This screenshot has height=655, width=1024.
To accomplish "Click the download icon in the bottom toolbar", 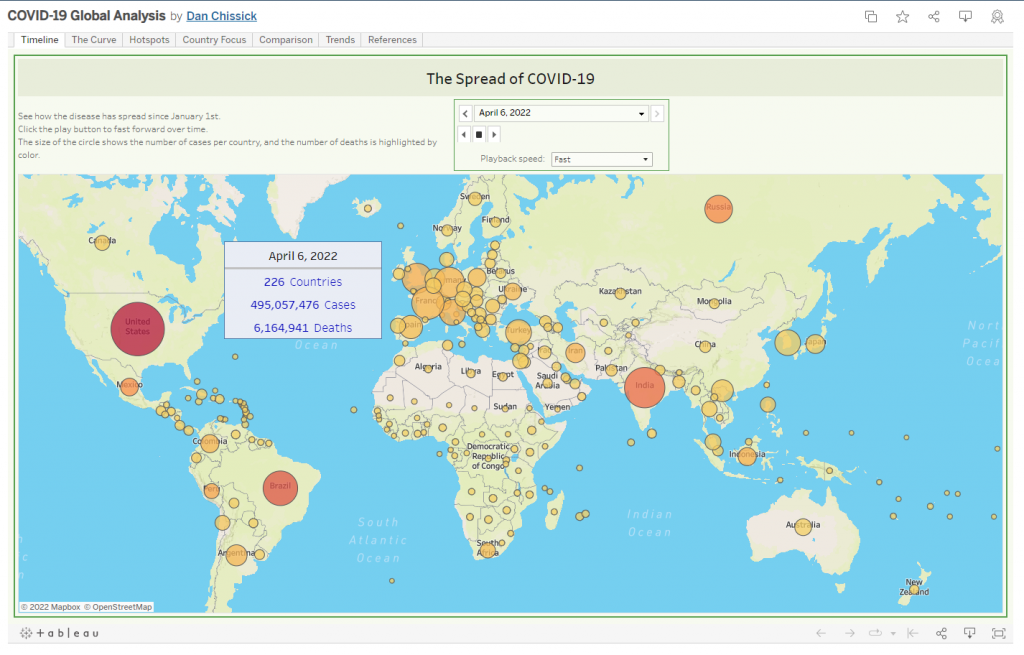I will [969, 633].
